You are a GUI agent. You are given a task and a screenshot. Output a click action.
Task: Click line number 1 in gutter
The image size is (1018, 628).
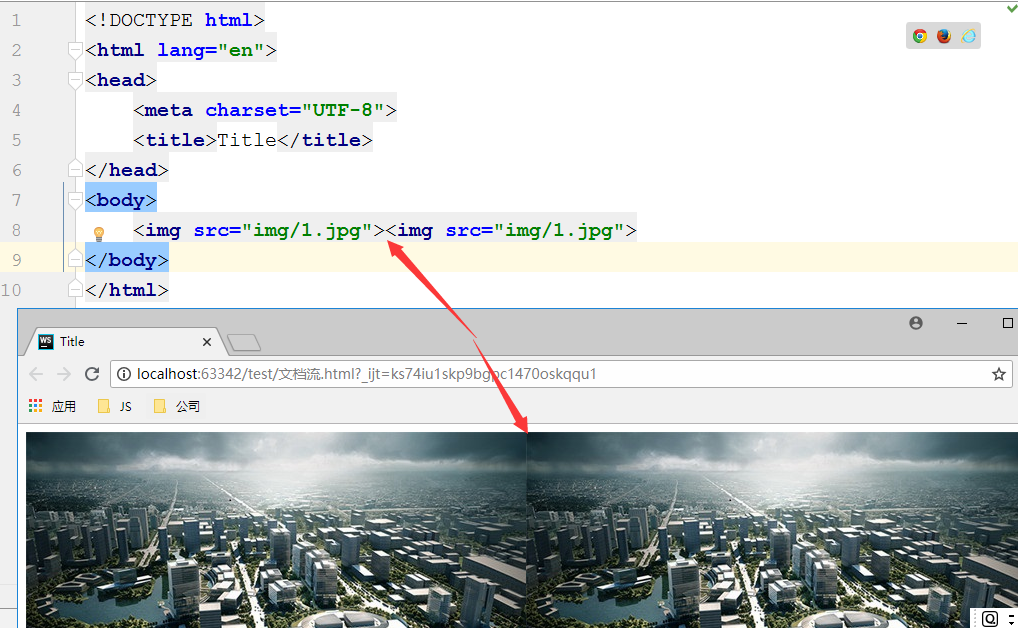click(x=16, y=20)
